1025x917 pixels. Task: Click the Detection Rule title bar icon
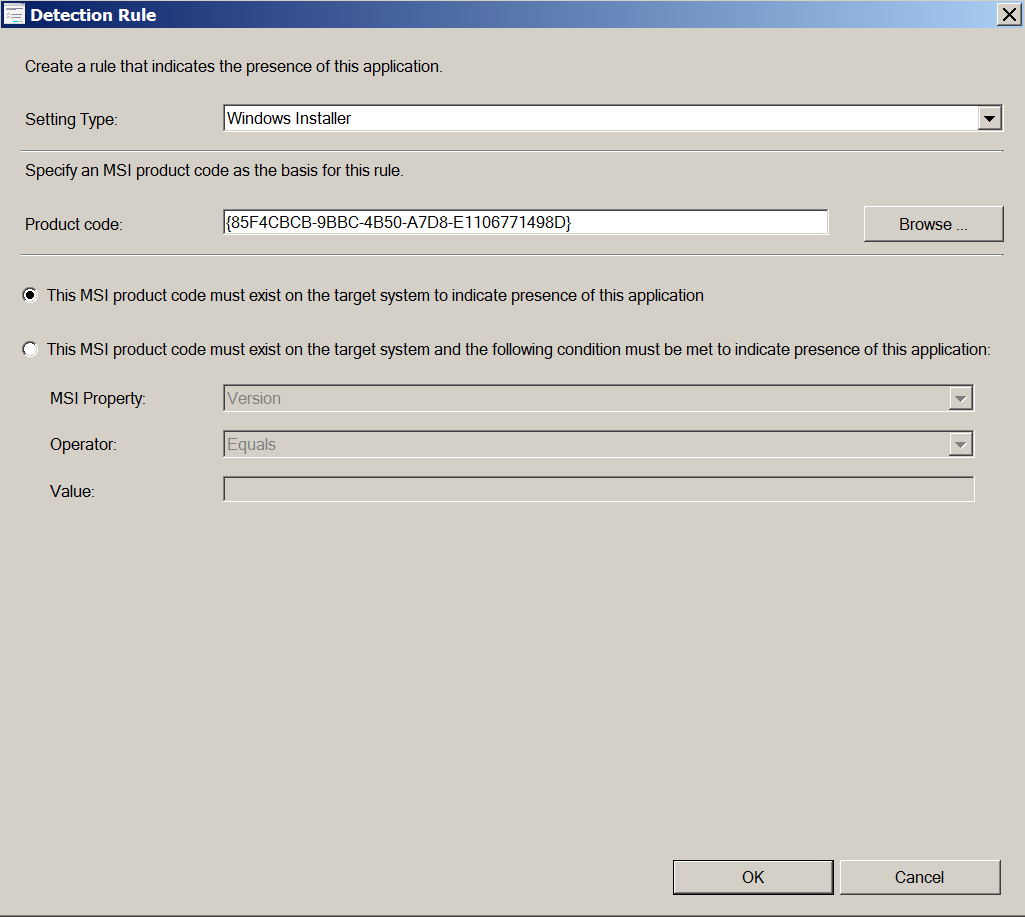pos(13,14)
